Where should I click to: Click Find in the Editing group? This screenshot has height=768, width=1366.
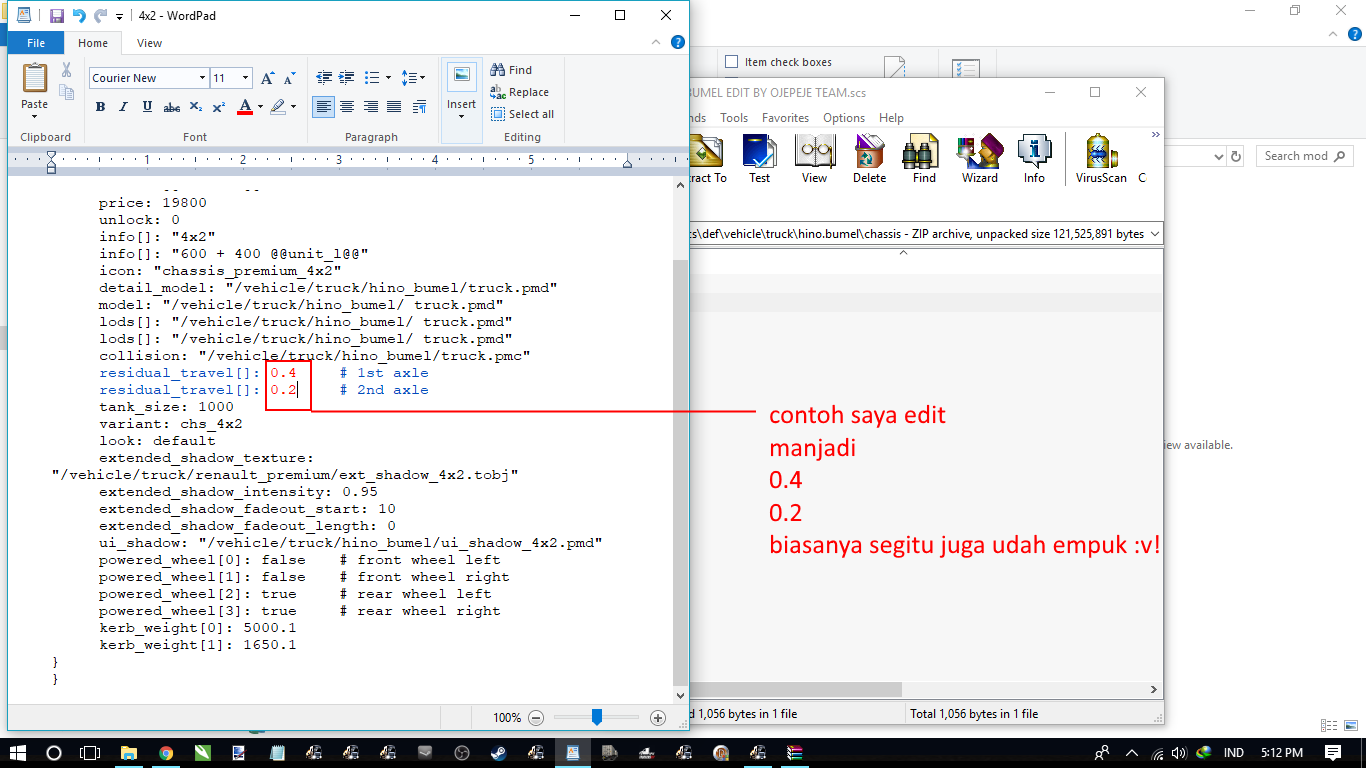pyautogui.click(x=511, y=70)
